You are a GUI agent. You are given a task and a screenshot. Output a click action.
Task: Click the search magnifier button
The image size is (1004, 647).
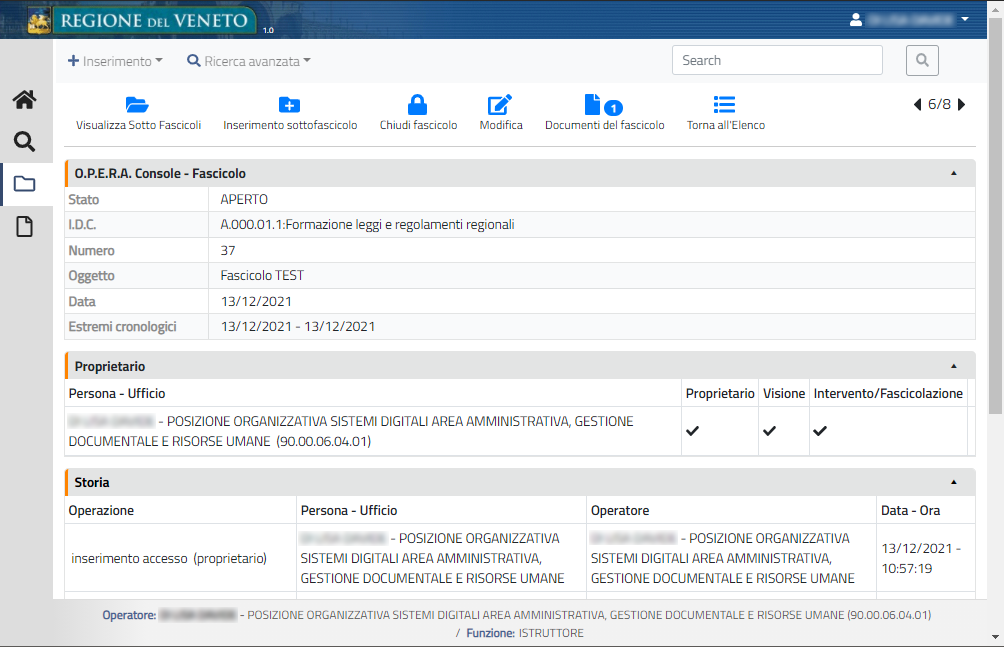pos(922,60)
